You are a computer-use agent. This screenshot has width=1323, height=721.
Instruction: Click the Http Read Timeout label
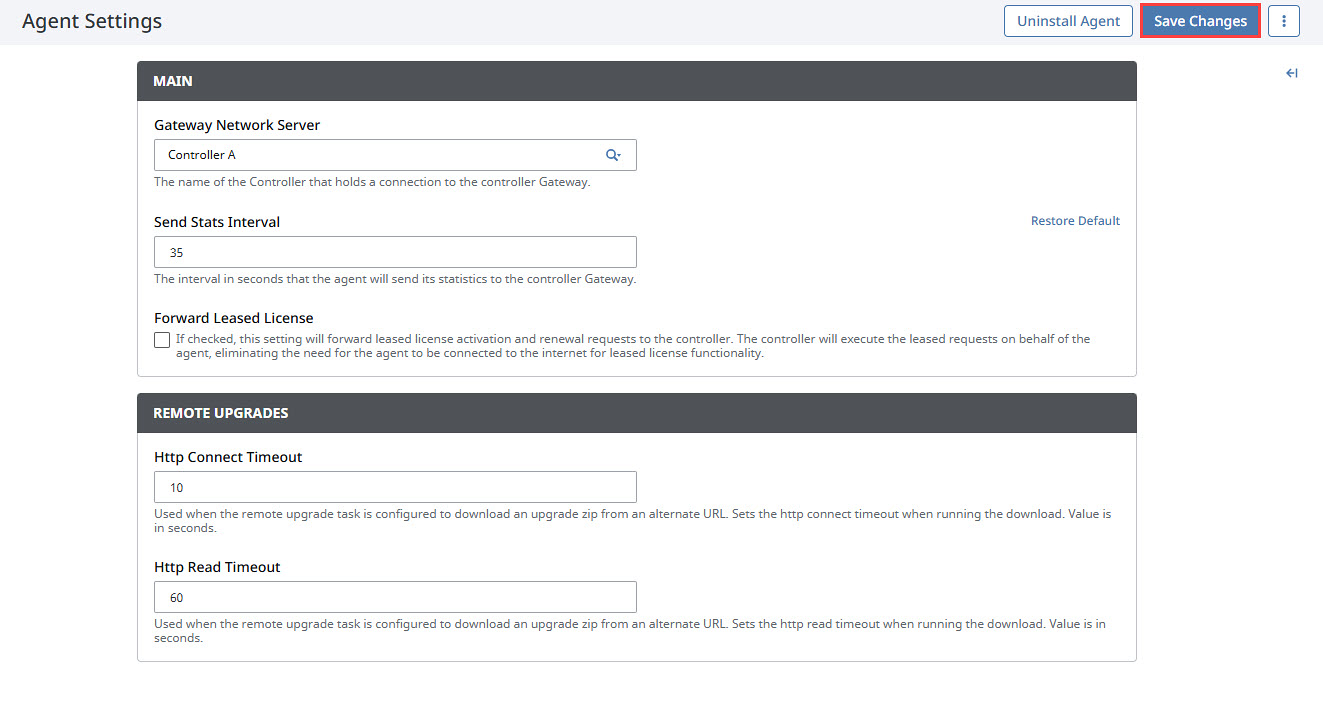(x=217, y=567)
